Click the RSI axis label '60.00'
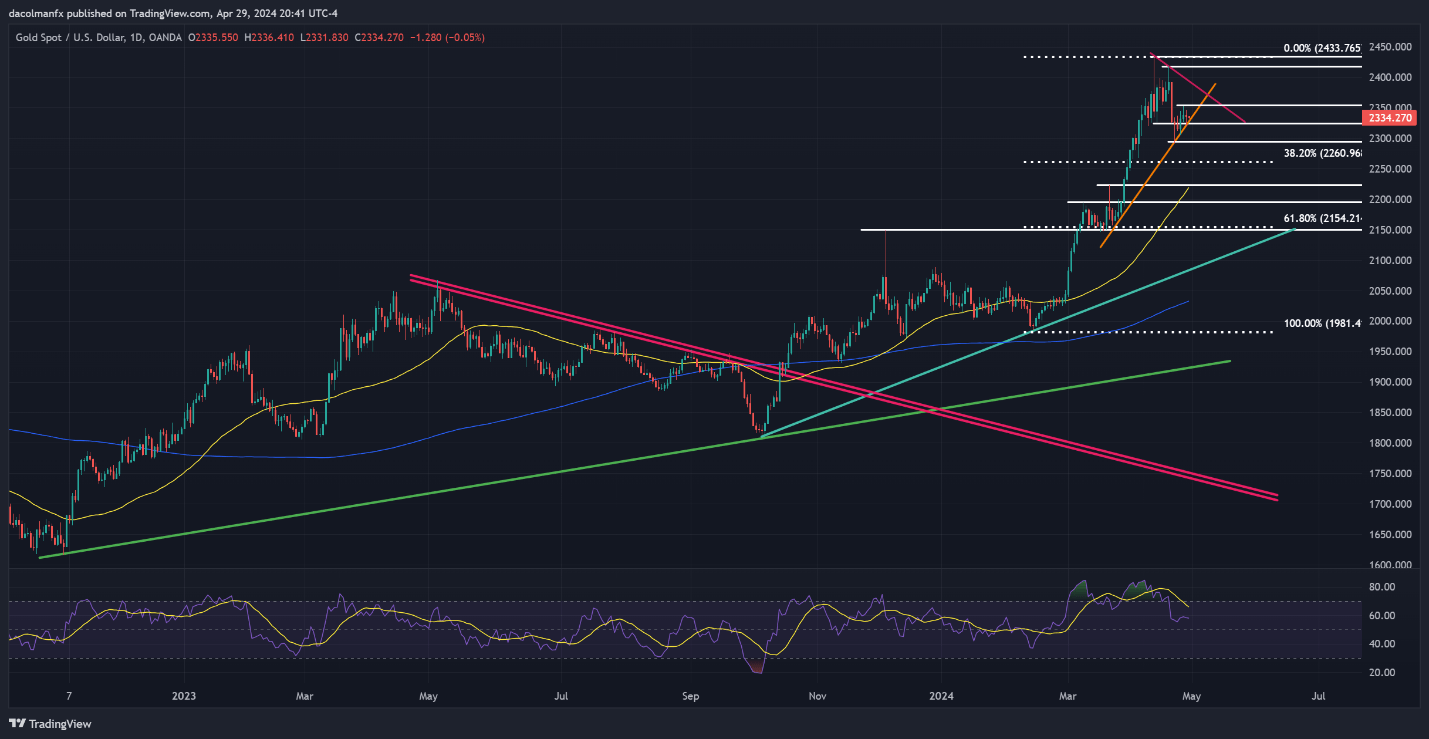 tap(1382, 615)
